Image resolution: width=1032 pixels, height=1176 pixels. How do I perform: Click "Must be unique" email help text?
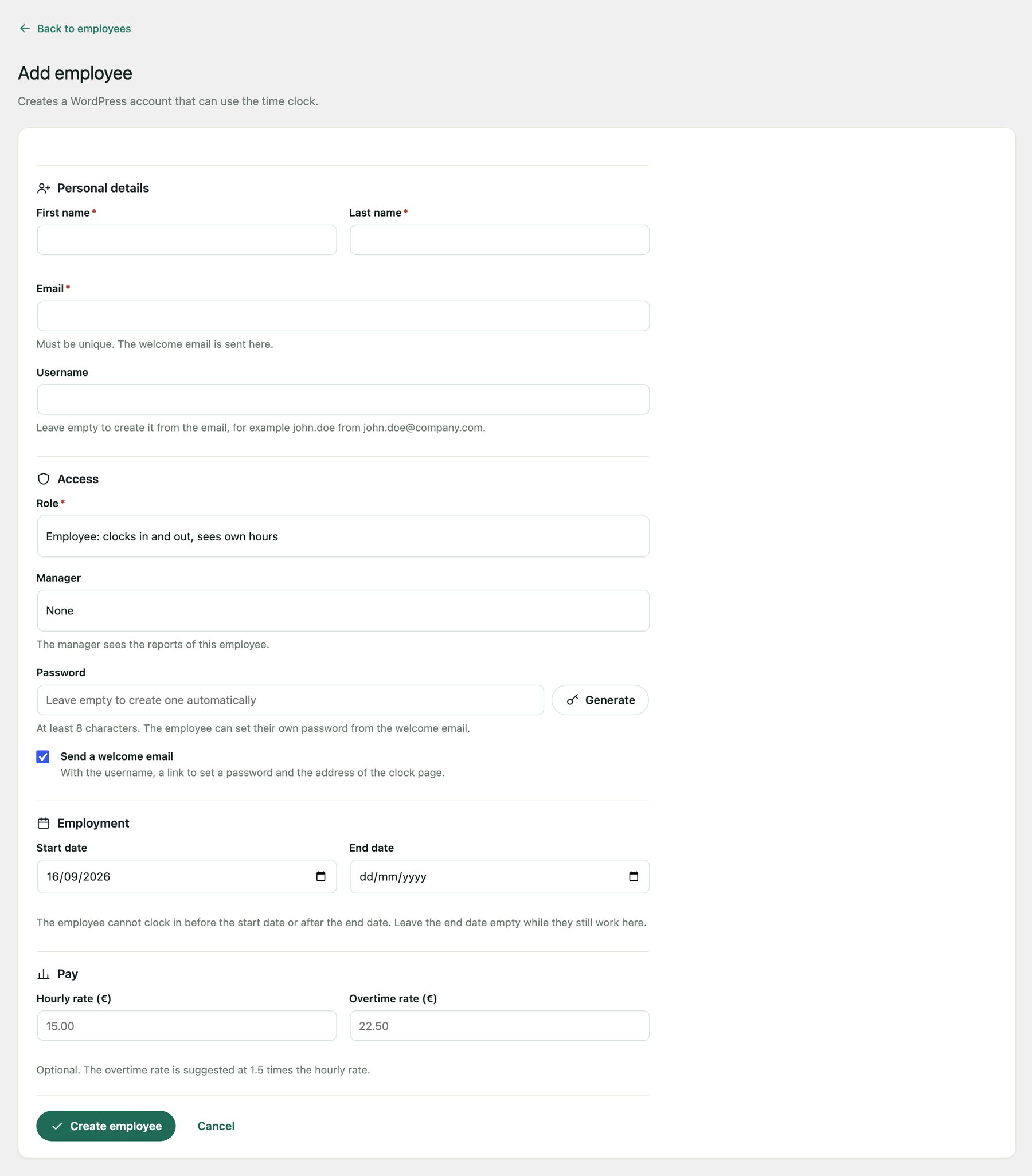[x=155, y=344]
